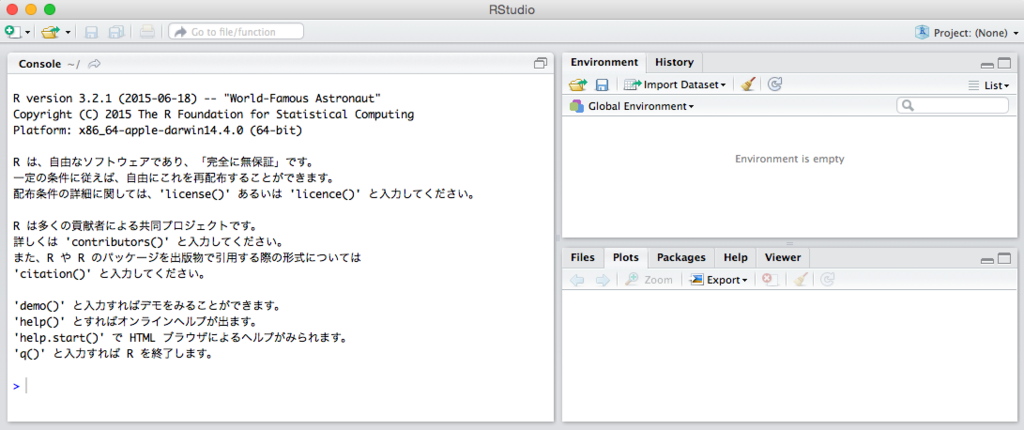Switch to the History tab
The width and height of the screenshot is (1024, 430).
click(674, 62)
